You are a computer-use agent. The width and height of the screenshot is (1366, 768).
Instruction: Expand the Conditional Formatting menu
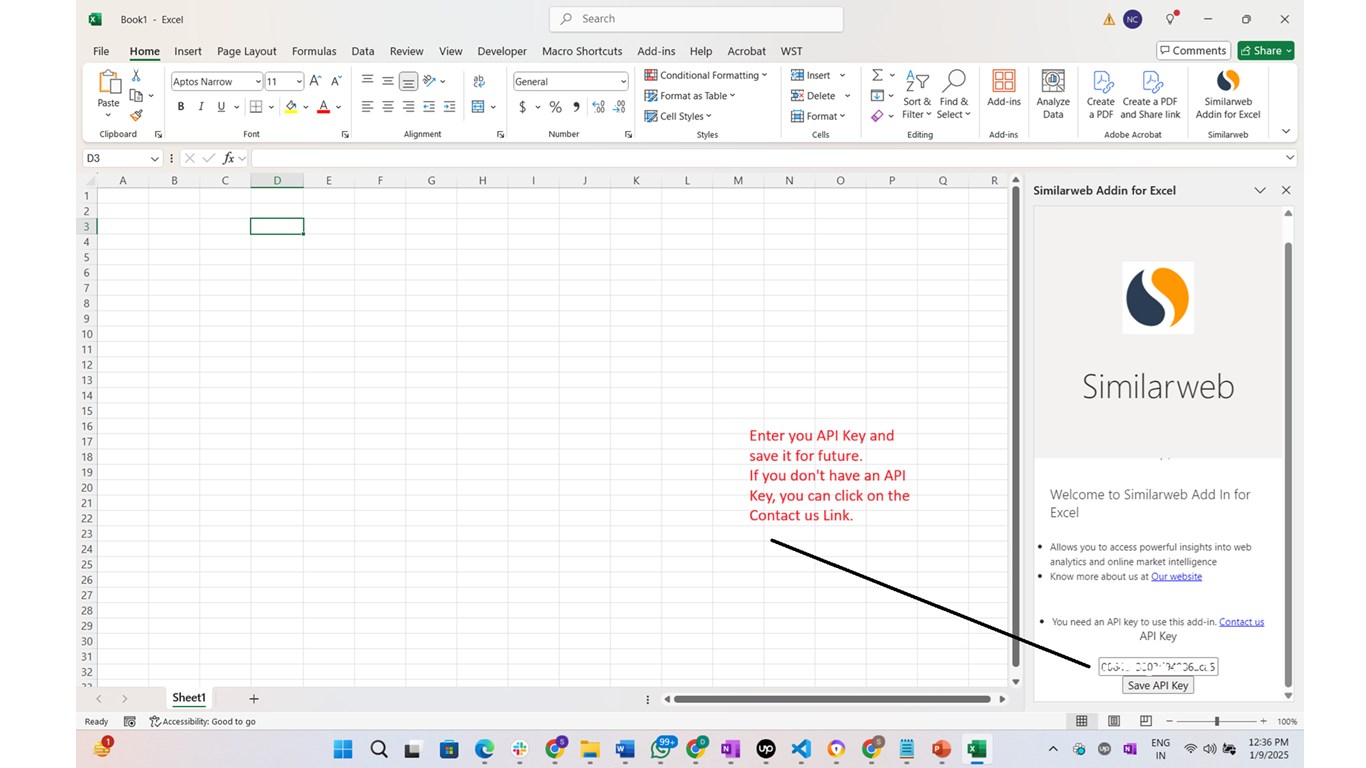point(706,75)
